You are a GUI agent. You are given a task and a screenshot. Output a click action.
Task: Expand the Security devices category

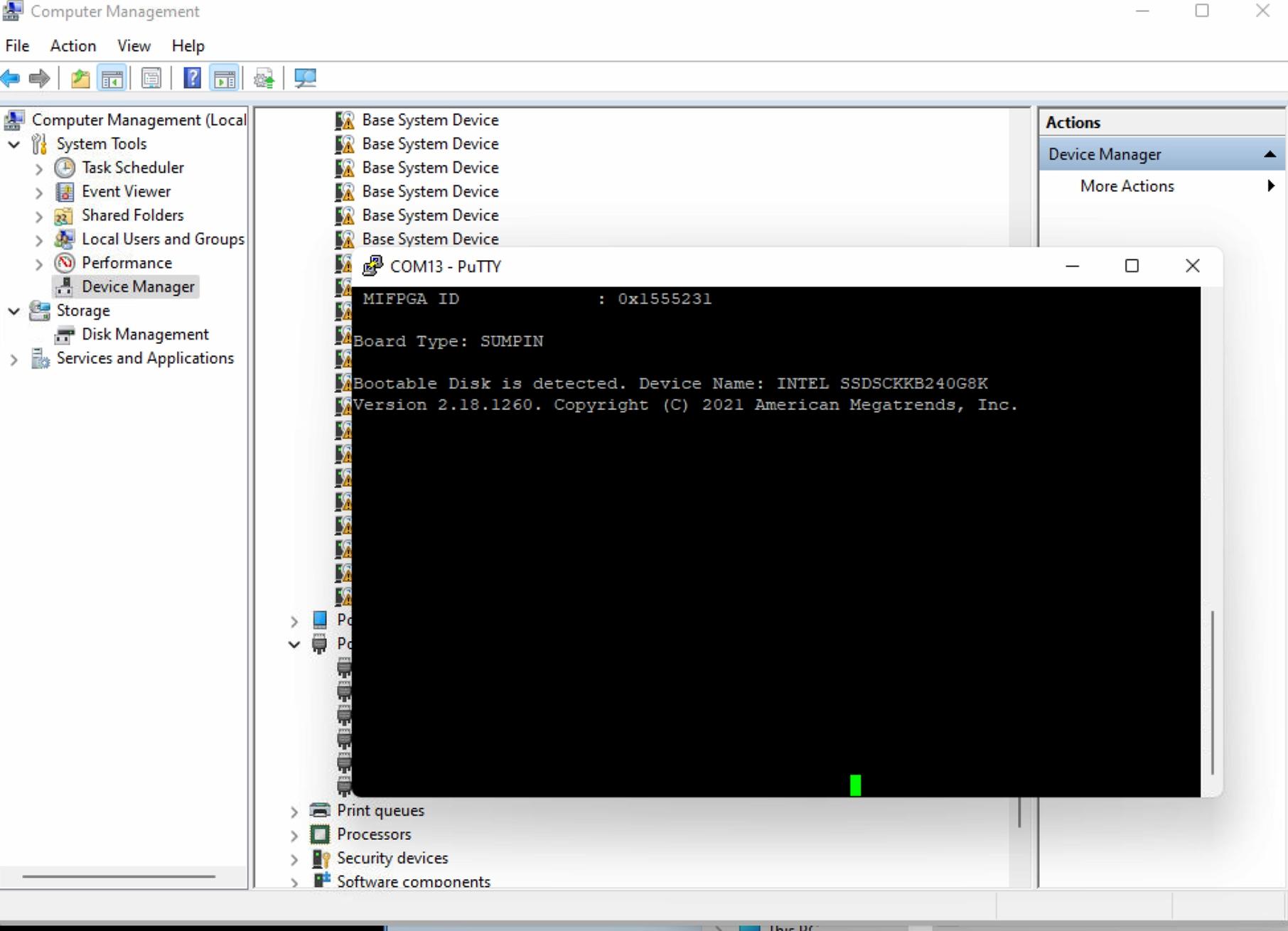tap(294, 859)
